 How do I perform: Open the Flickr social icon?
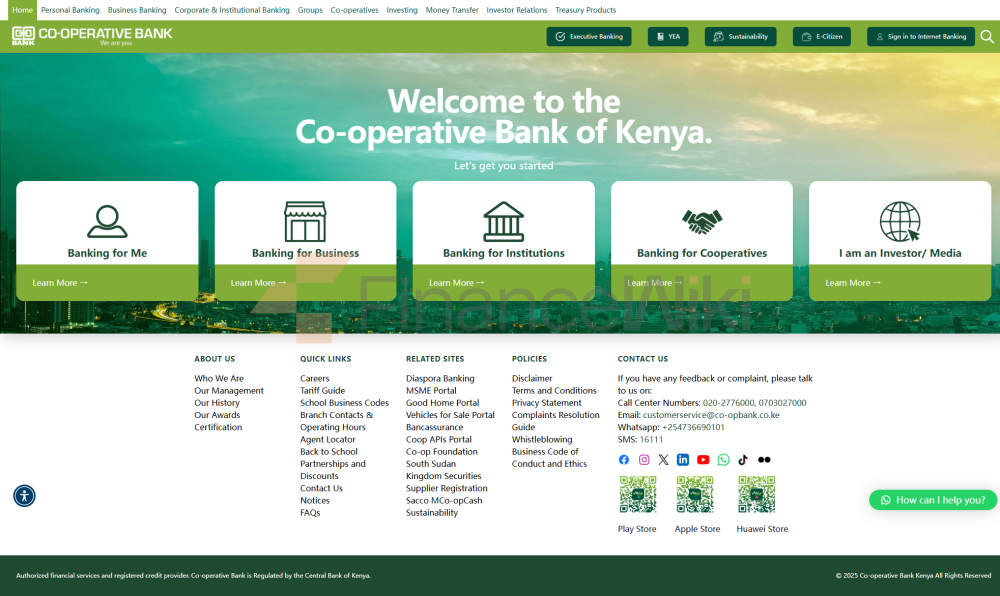click(764, 460)
